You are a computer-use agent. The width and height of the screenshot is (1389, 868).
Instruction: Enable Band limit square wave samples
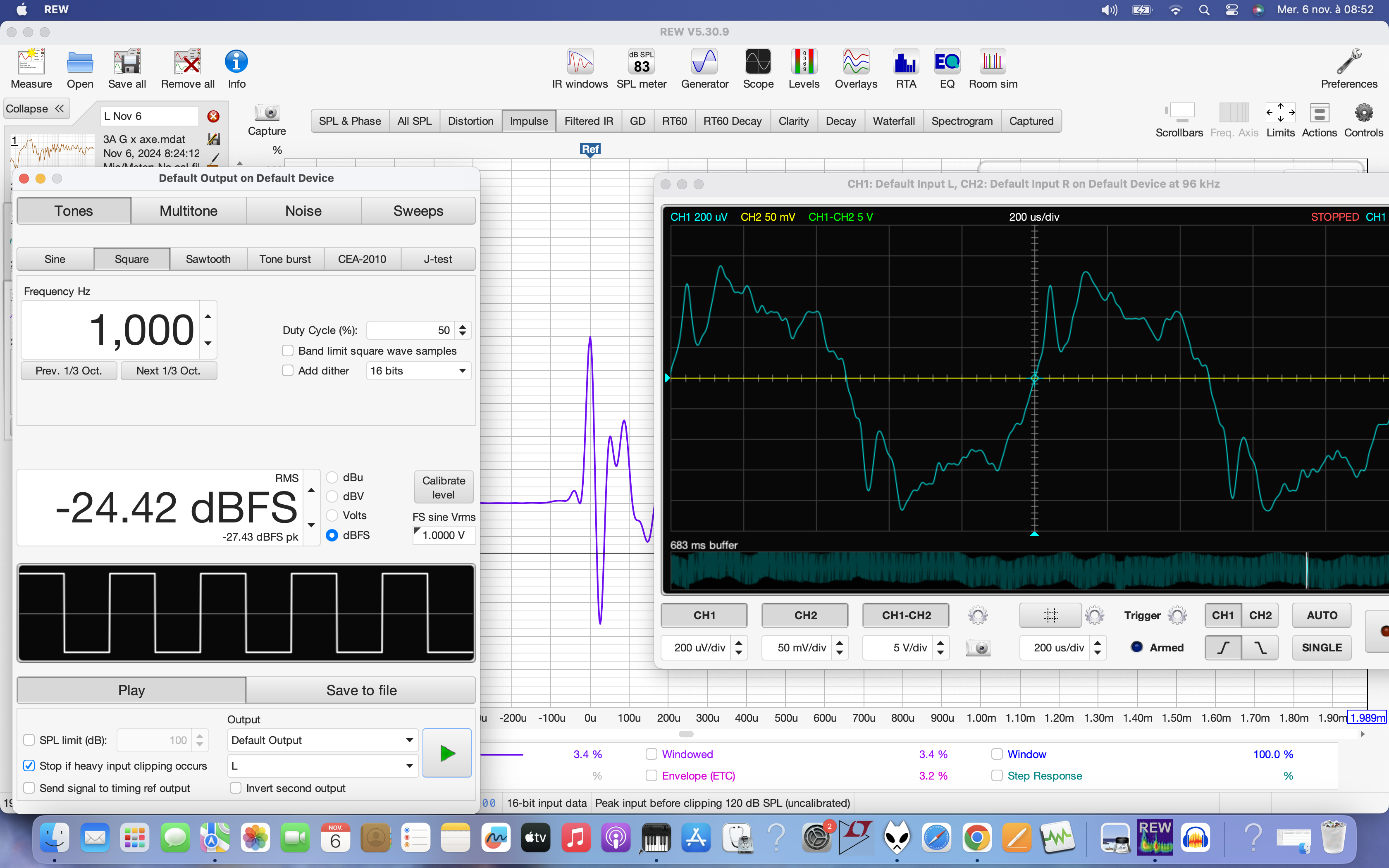288,351
